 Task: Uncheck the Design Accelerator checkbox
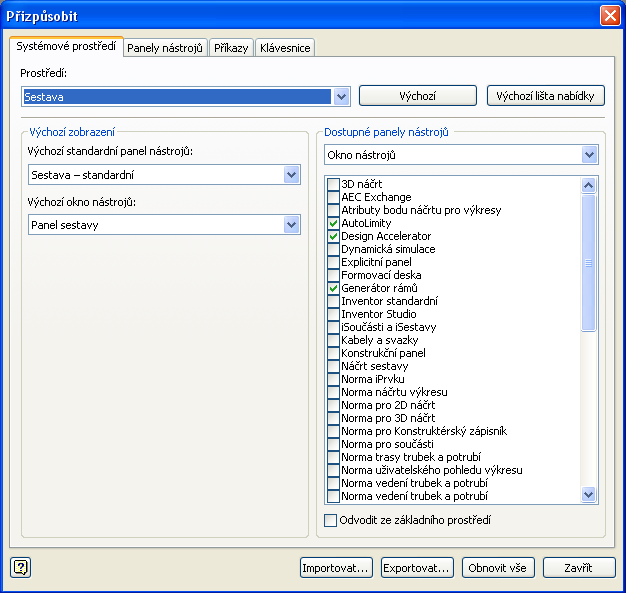[334, 237]
